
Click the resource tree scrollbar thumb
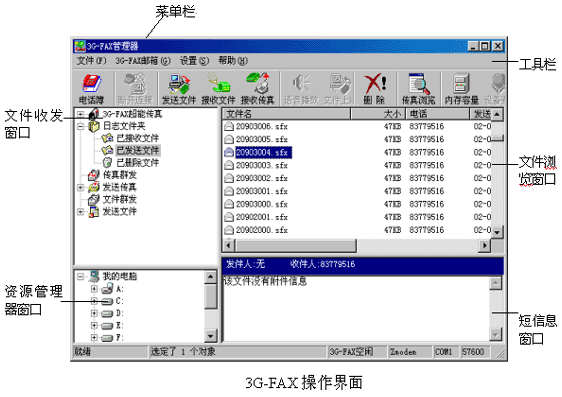210,296
